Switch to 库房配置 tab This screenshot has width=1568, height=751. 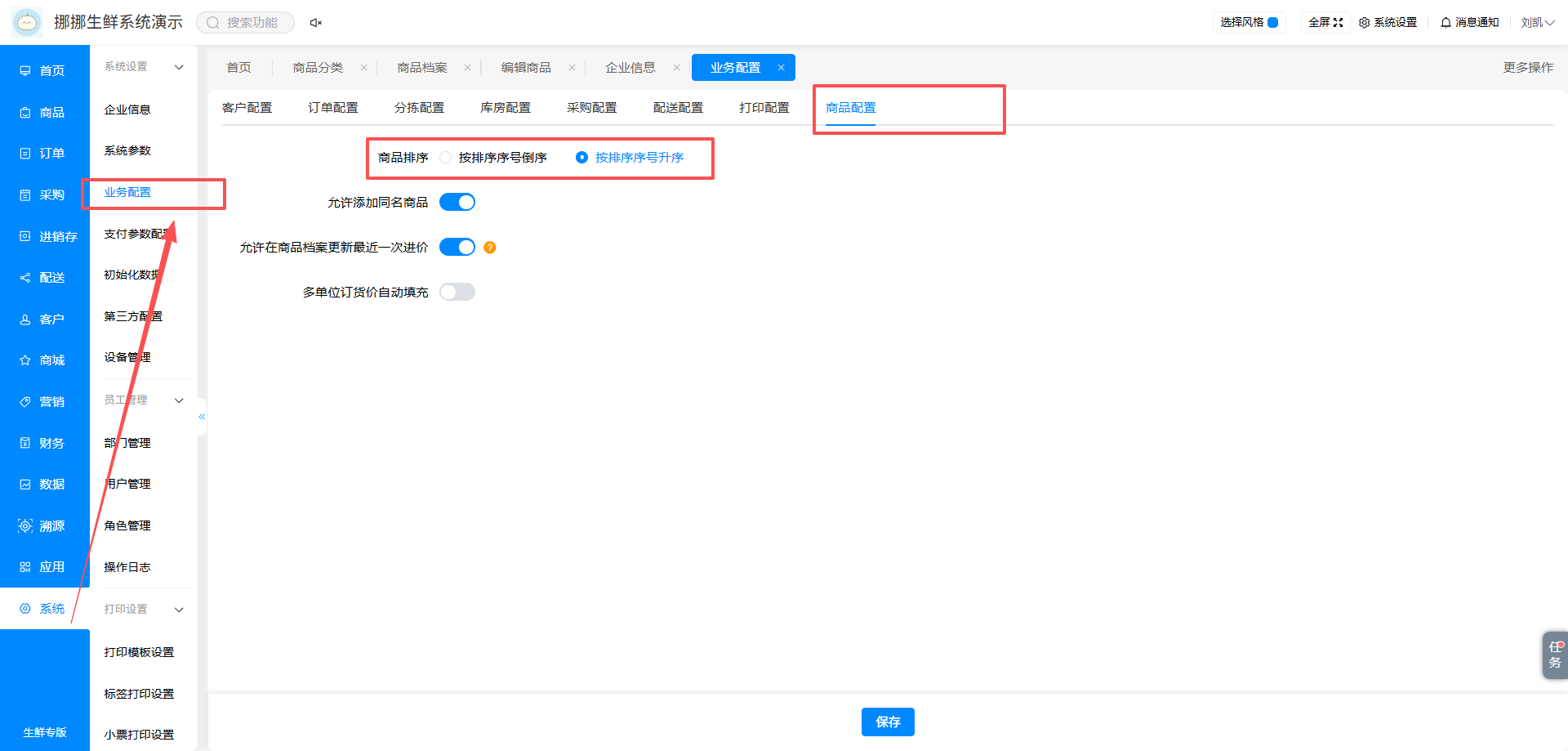click(506, 108)
